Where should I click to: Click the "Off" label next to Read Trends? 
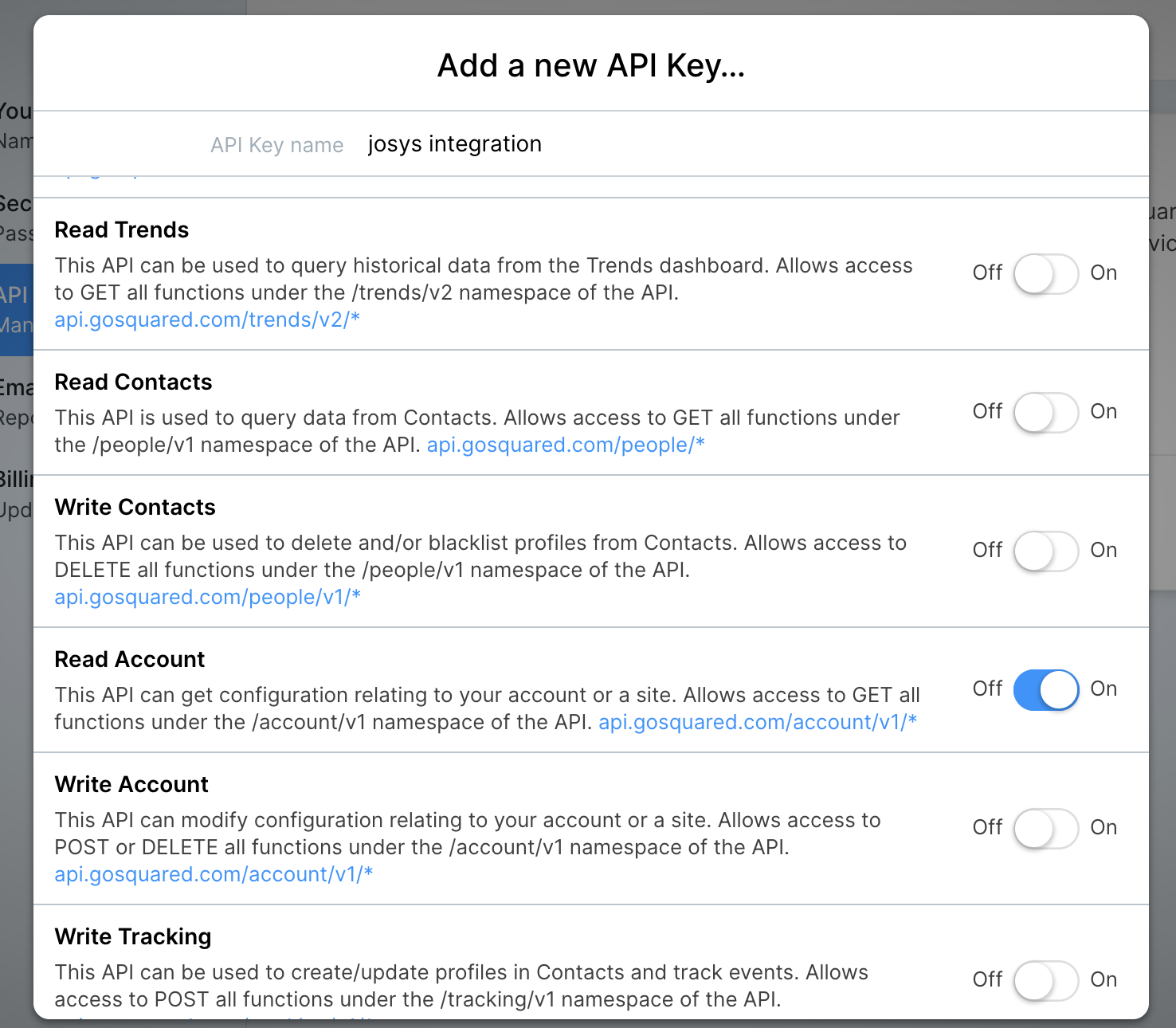(987, 273)
